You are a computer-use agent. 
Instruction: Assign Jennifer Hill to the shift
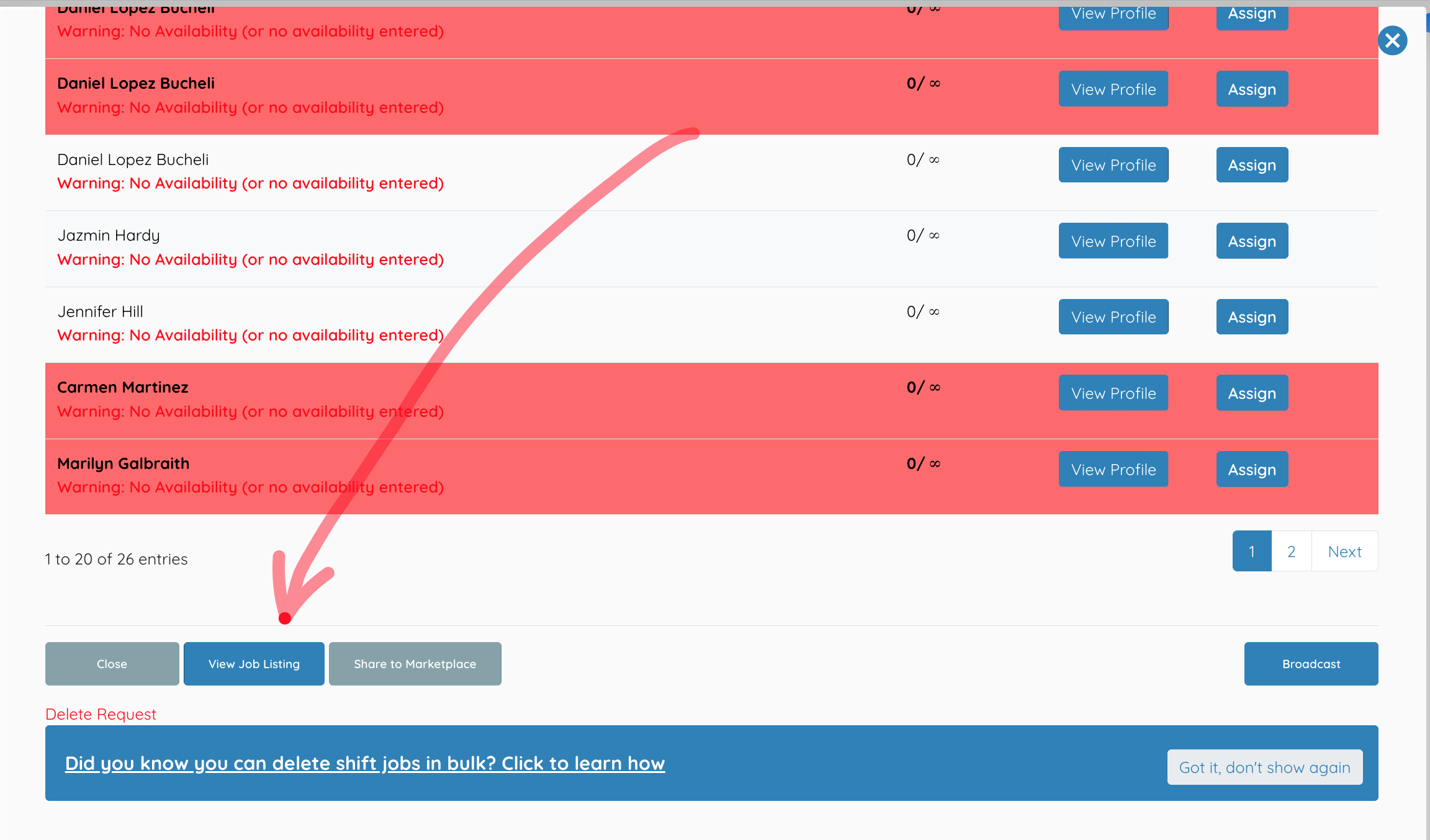(1252, 317)
